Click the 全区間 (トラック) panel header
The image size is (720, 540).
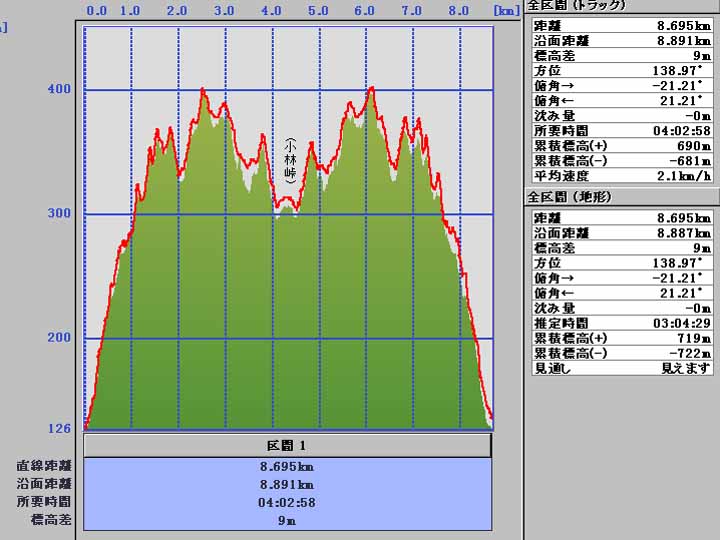[x=576, y=5]
